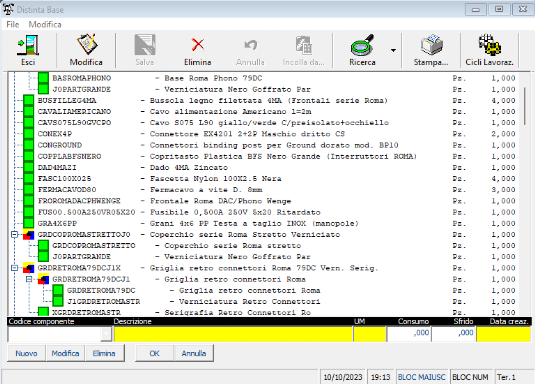Click the Esci exit door icon
Screen dimensions: 535x384
coord(28,45)
